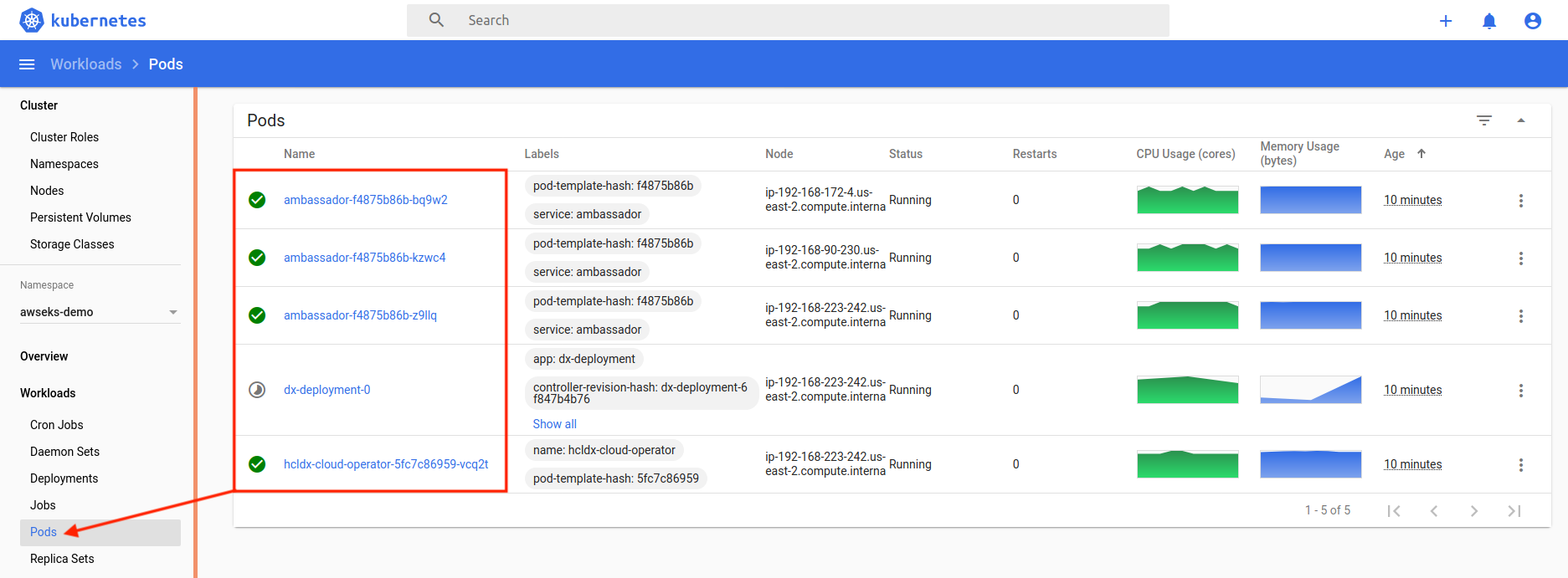Image resolution: width=1568 pixels, height=578 pixels.
Task: Select Deployments in the sidebar
Action: coord(64,478)
